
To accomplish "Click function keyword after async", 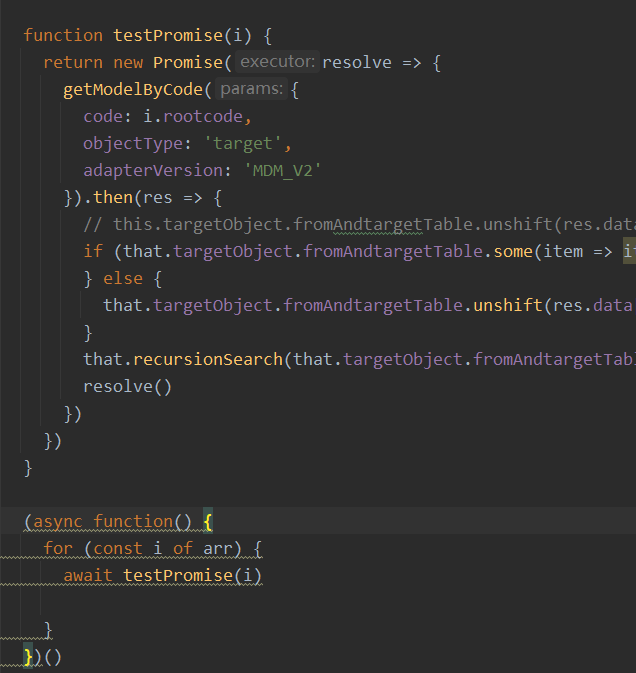I will [x=133, y=522].
